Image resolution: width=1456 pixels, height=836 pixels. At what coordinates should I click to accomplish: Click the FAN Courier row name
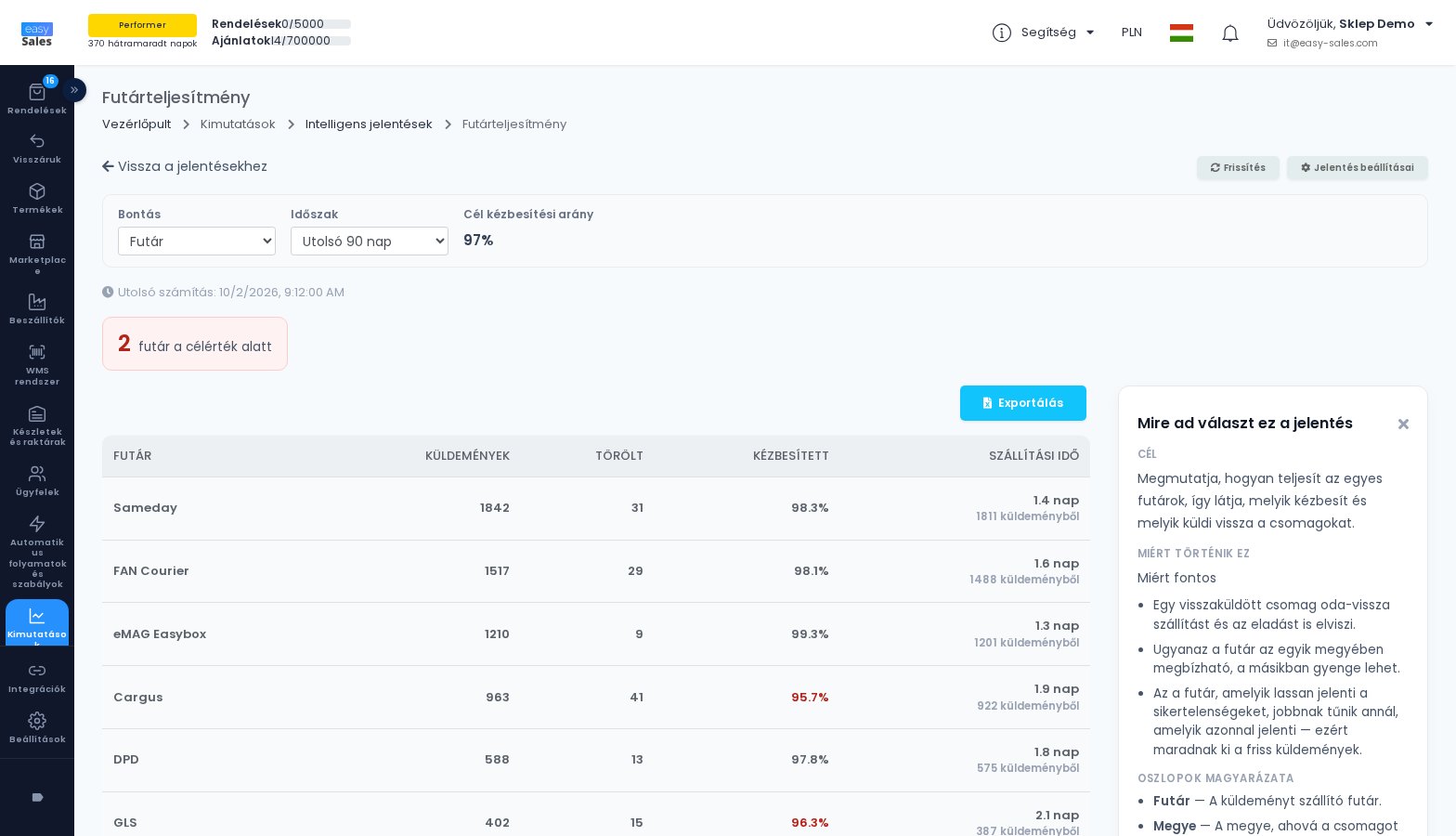(x=151, y=571)
